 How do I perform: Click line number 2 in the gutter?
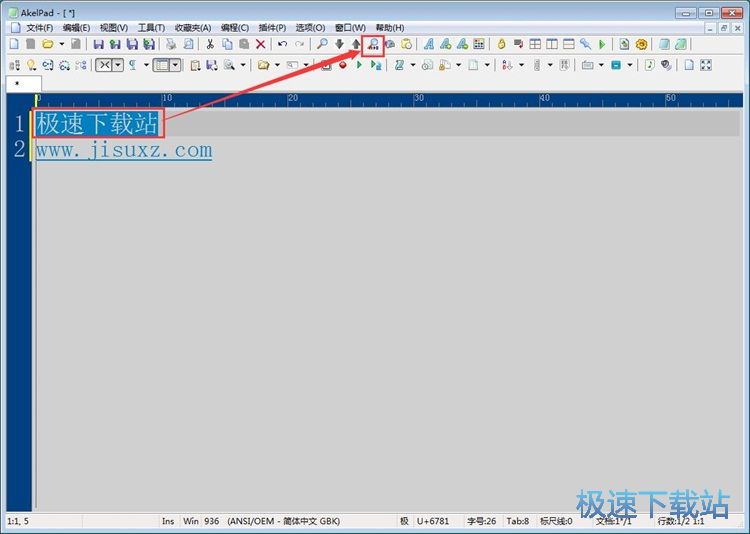coord(19,149)
